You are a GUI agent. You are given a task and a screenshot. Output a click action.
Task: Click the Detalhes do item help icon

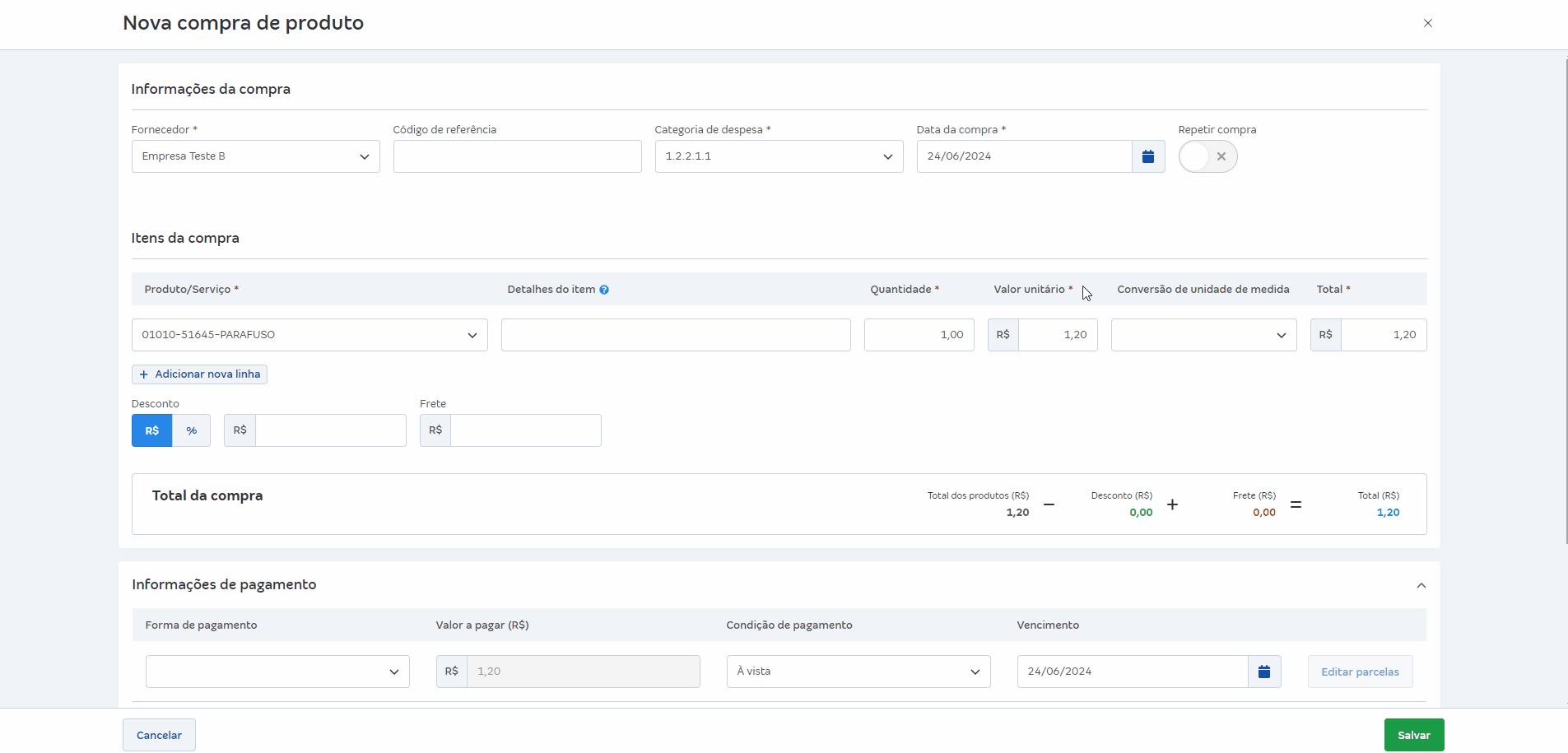tap(604, 290)
